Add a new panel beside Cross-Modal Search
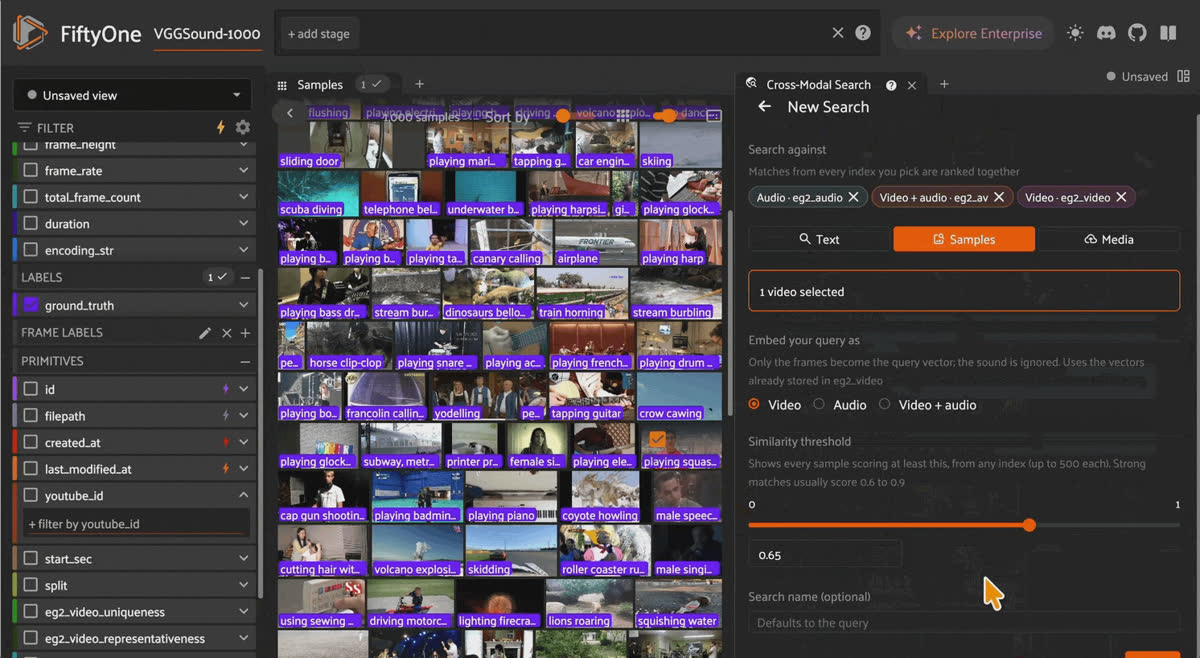The width and height of the screenshot is (1200, 658). pos(944,85)
